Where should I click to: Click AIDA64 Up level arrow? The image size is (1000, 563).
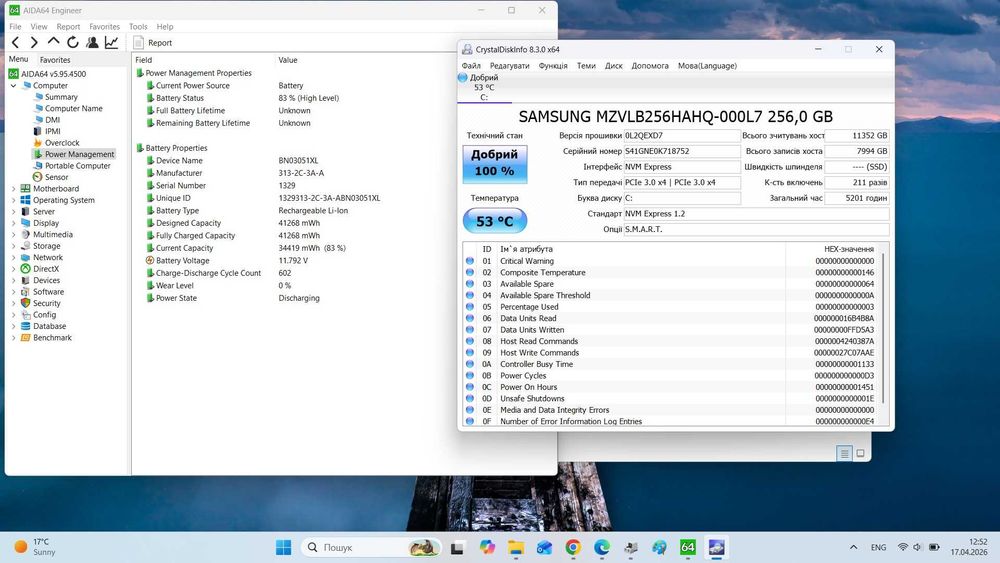tap(54, 42)
